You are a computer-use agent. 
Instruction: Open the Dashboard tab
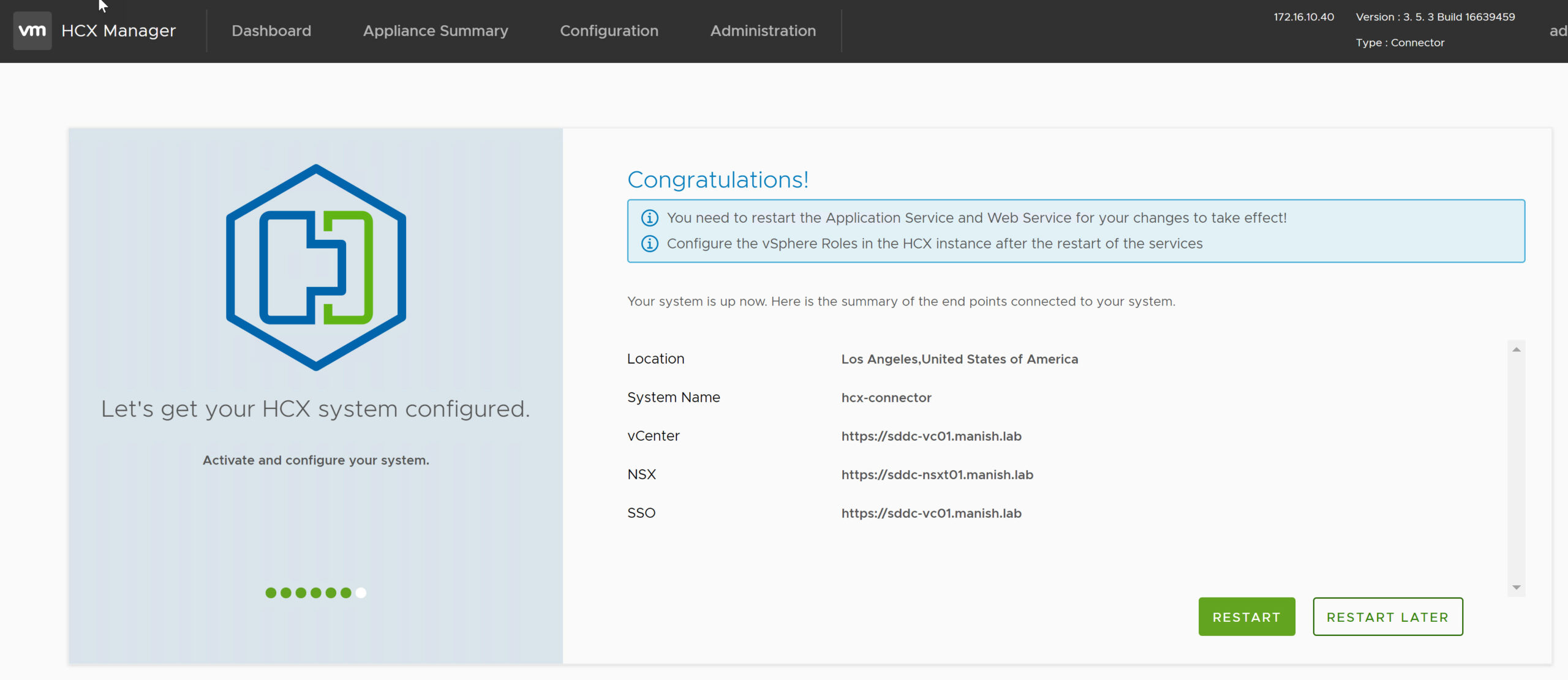[x=271, y=31]
